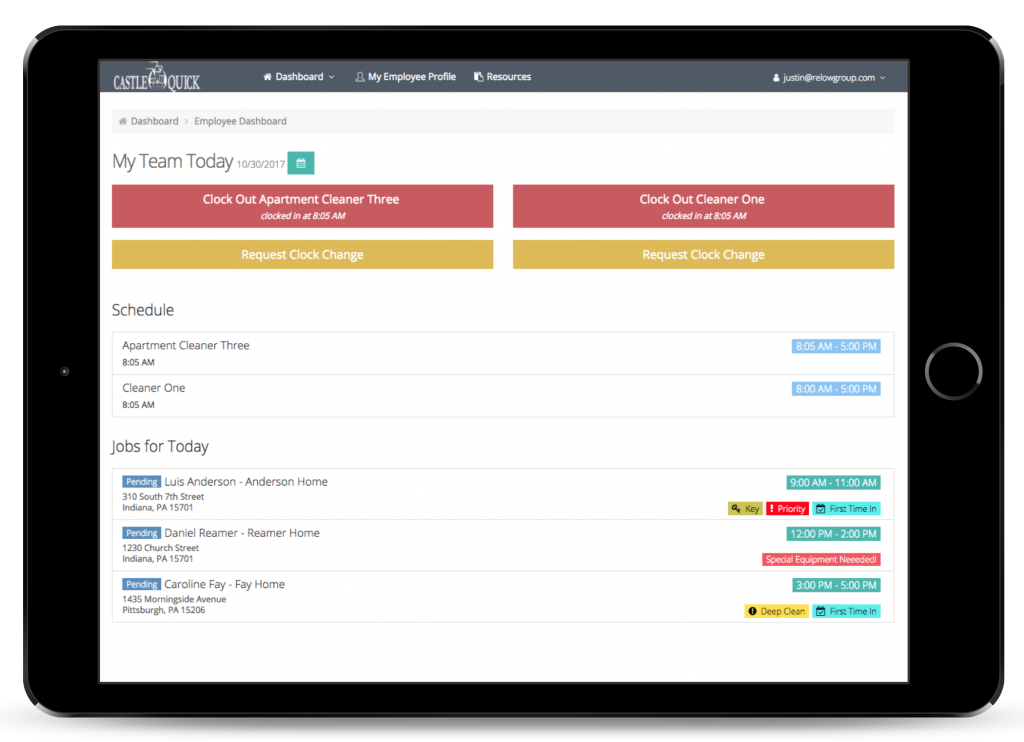The height and width of the screenshot is (742, 1024).
Task: Clock out Cleaner One
Action: 703,206
